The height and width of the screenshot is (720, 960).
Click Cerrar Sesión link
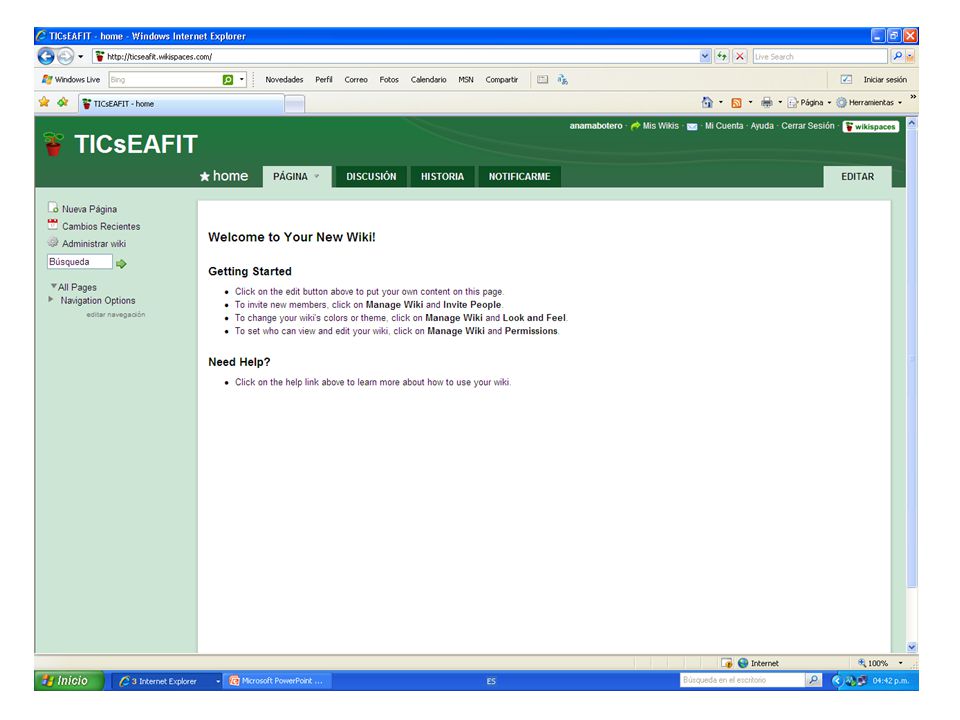[808, 126]
